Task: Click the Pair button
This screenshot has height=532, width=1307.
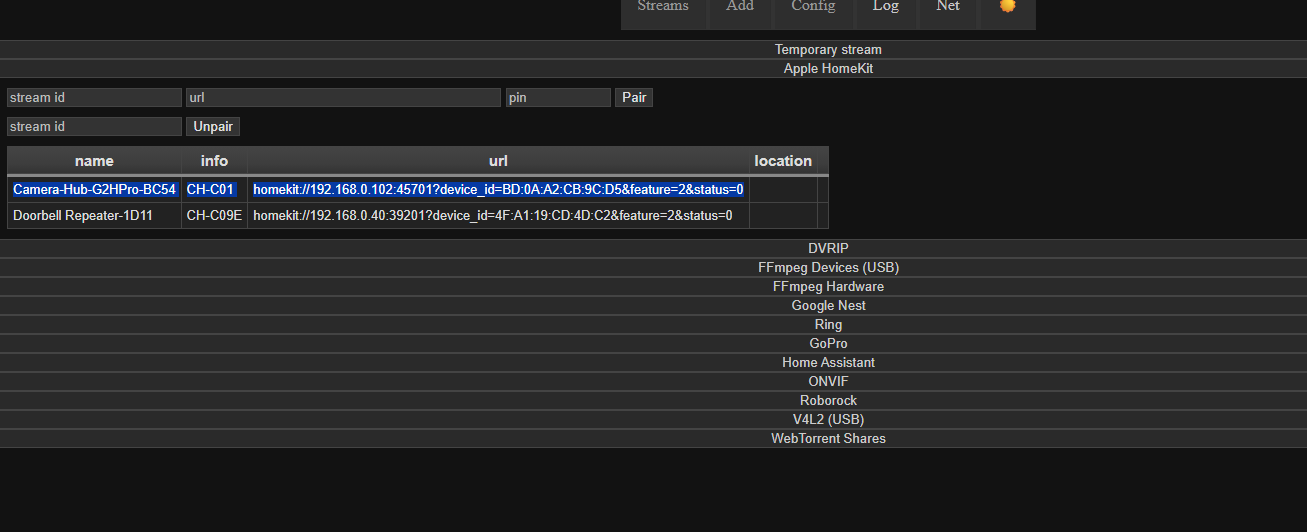Action: click(634, 98)
